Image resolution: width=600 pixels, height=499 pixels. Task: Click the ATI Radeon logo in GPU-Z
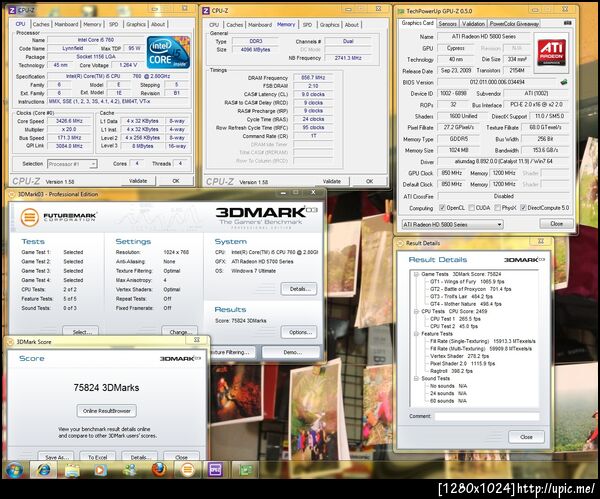(x=551, y=52)
